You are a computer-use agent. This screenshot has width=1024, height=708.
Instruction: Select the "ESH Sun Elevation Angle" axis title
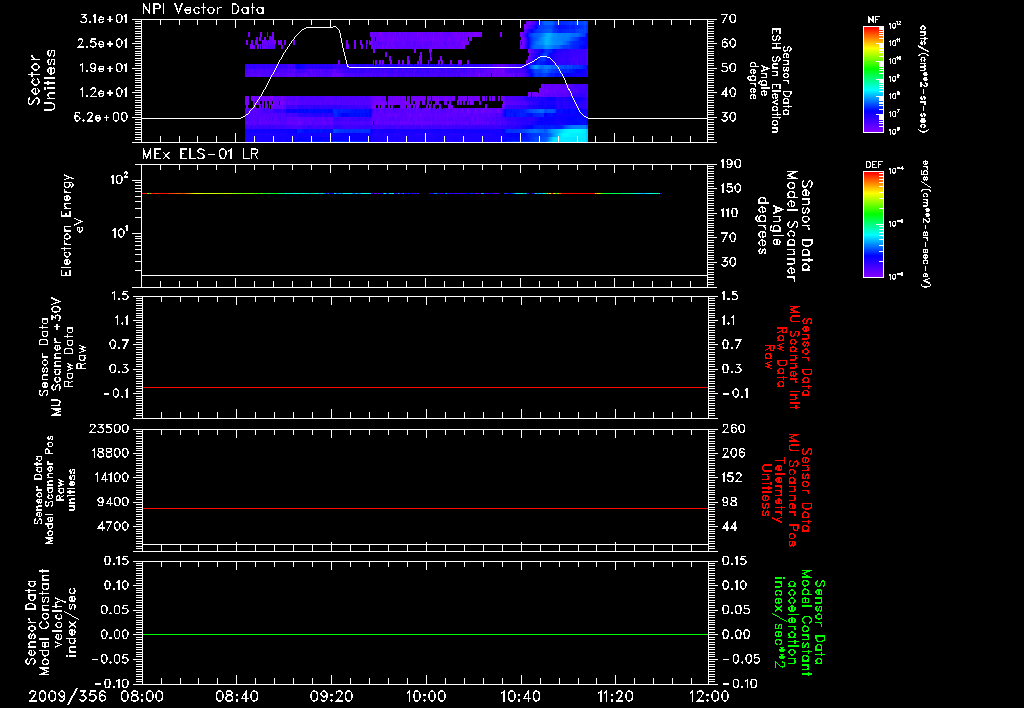tap(769, 80)
